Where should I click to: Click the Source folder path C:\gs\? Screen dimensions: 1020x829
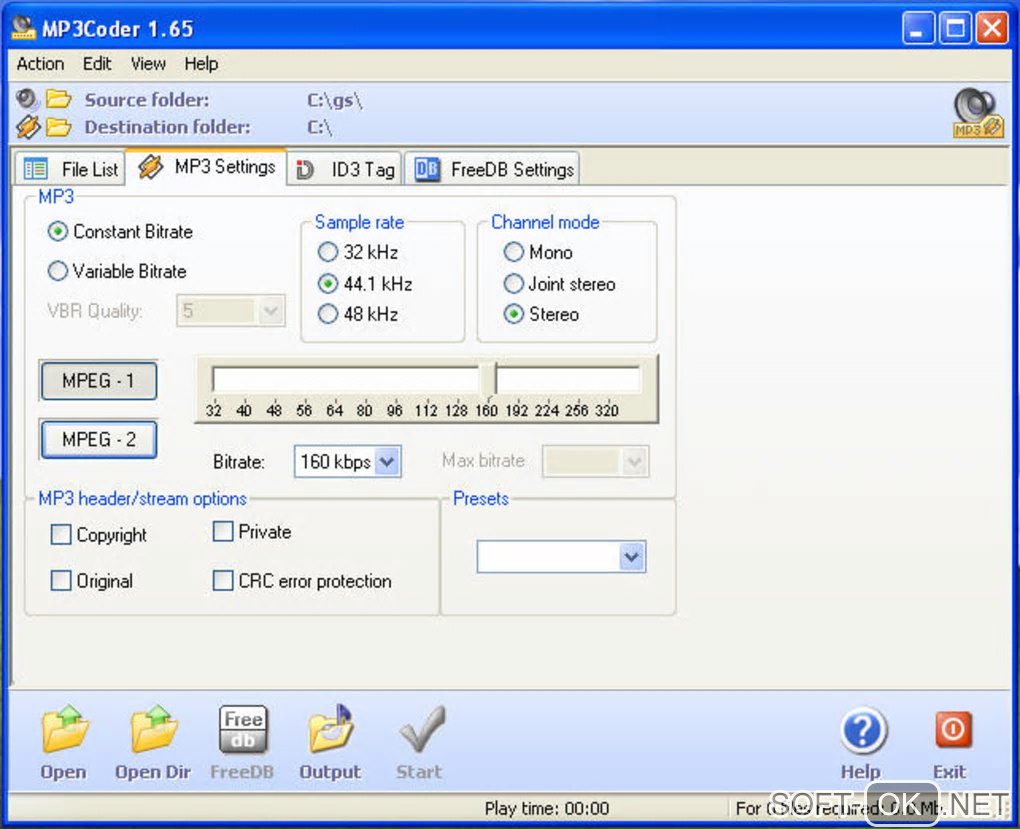click(335, 100)
